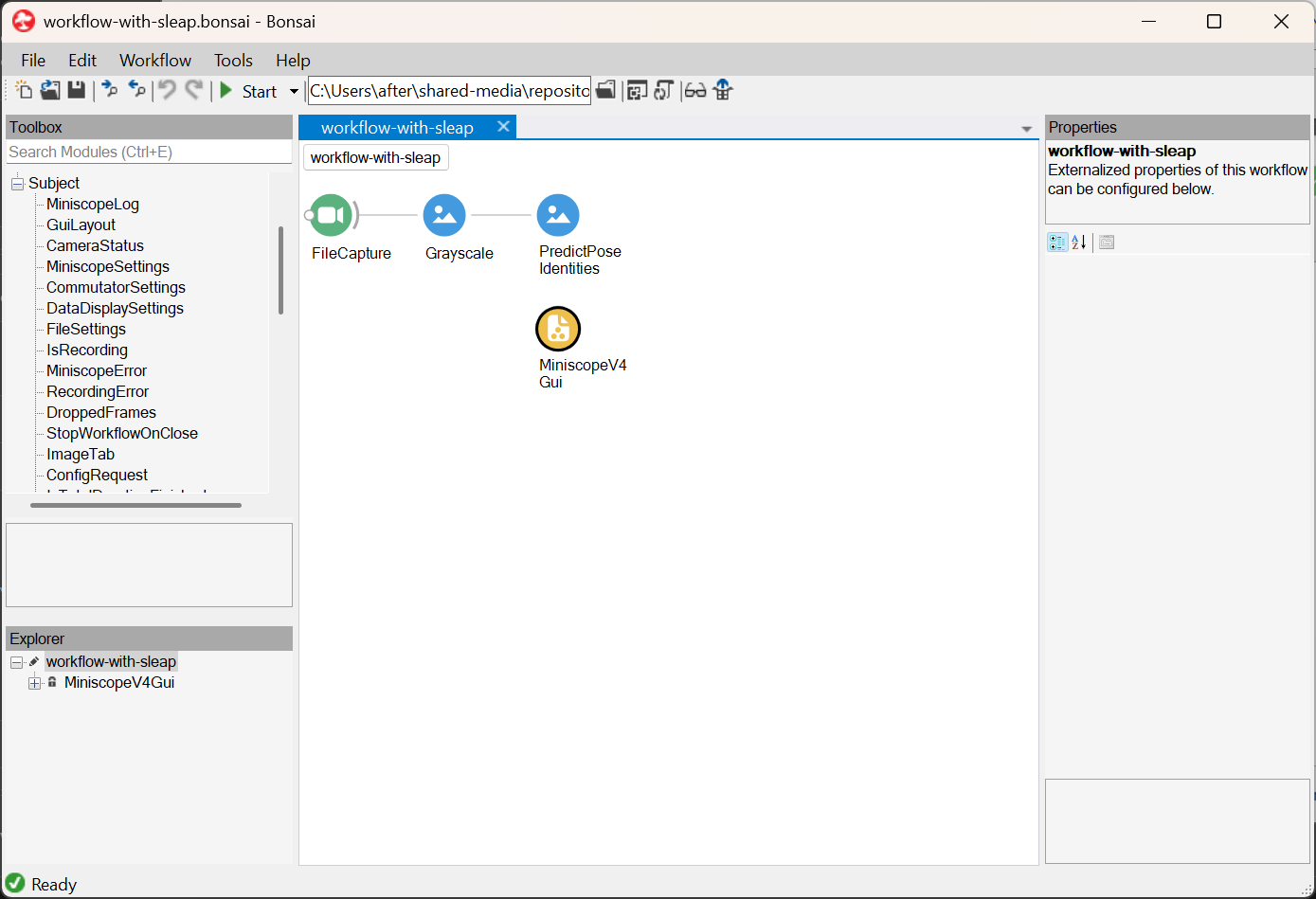The width and height of the screenshot is (1316, 899).
Task: Select MiniscopeError in the Toolbox
Action: coord(97,371)
